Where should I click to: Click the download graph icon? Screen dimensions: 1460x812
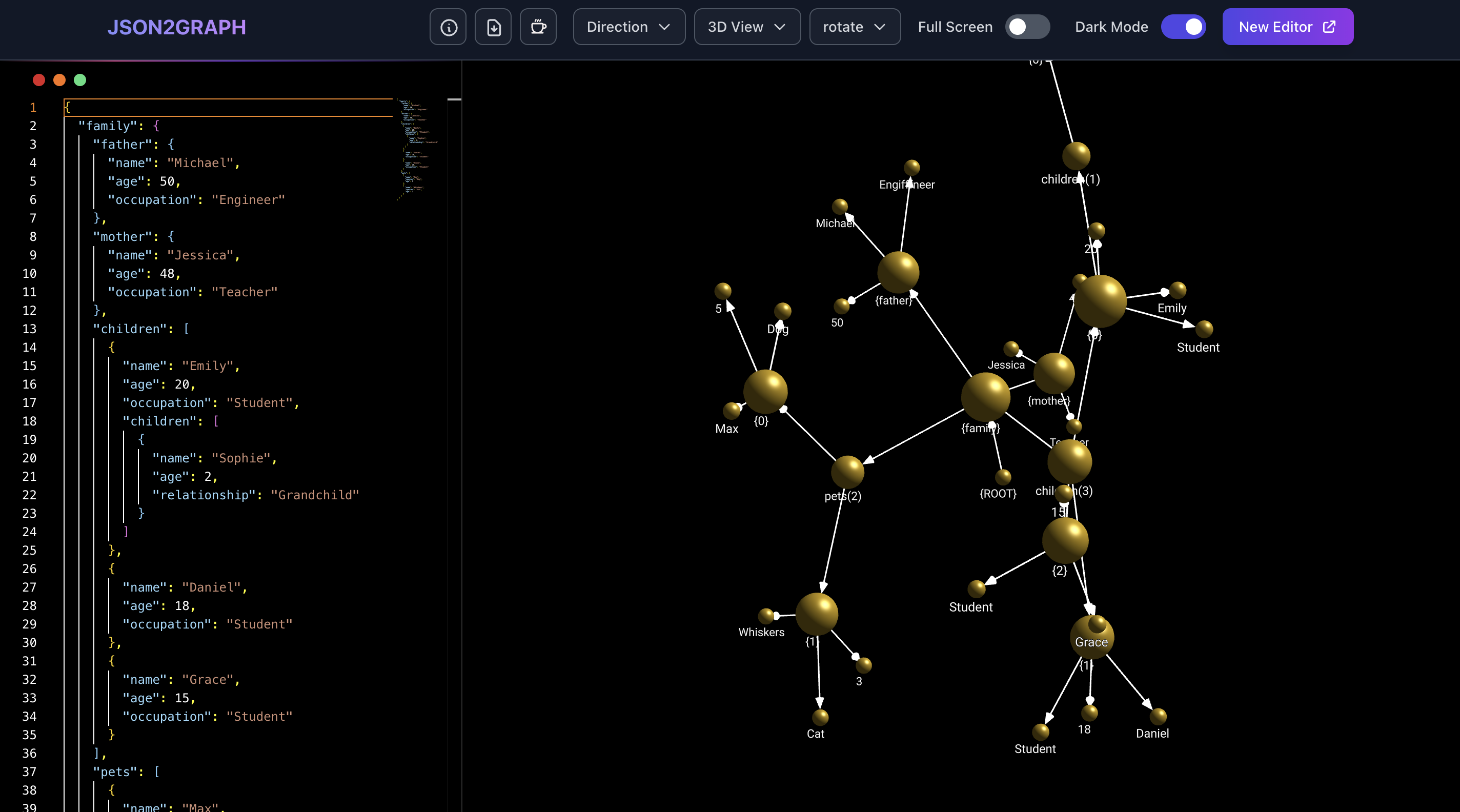point(493,27)
